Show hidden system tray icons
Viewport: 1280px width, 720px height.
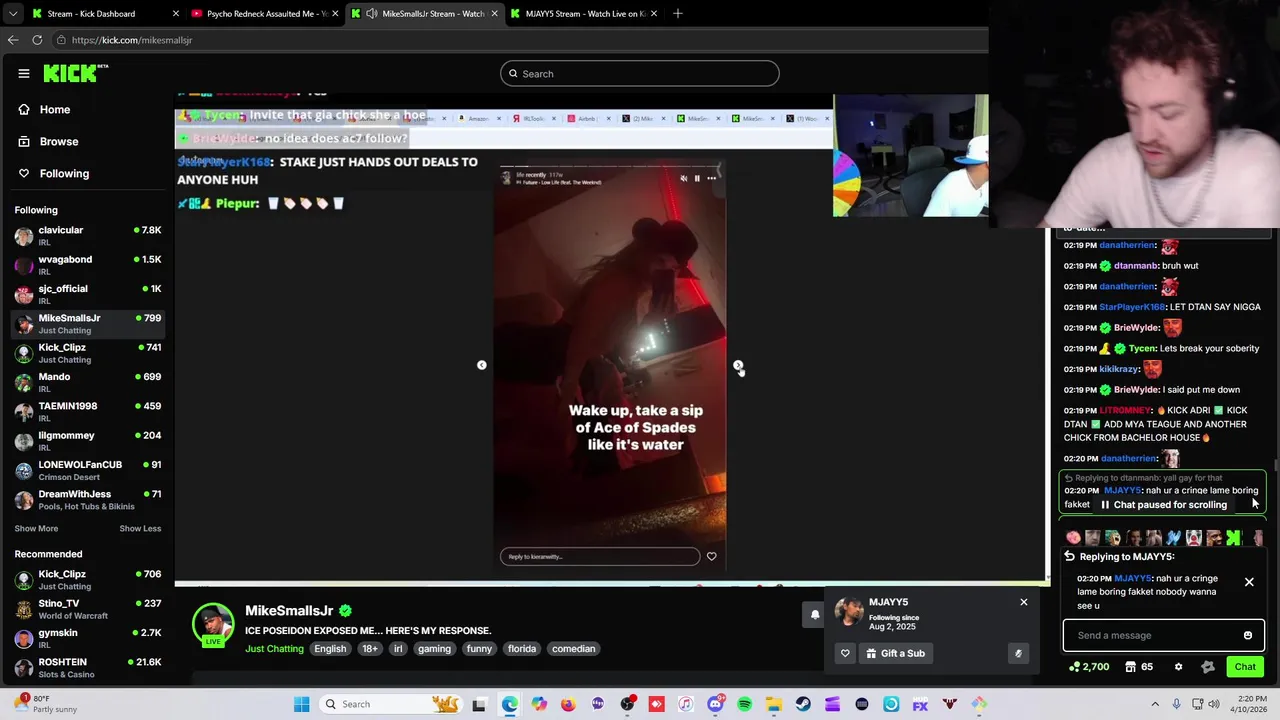click(x=1155, y=704)
